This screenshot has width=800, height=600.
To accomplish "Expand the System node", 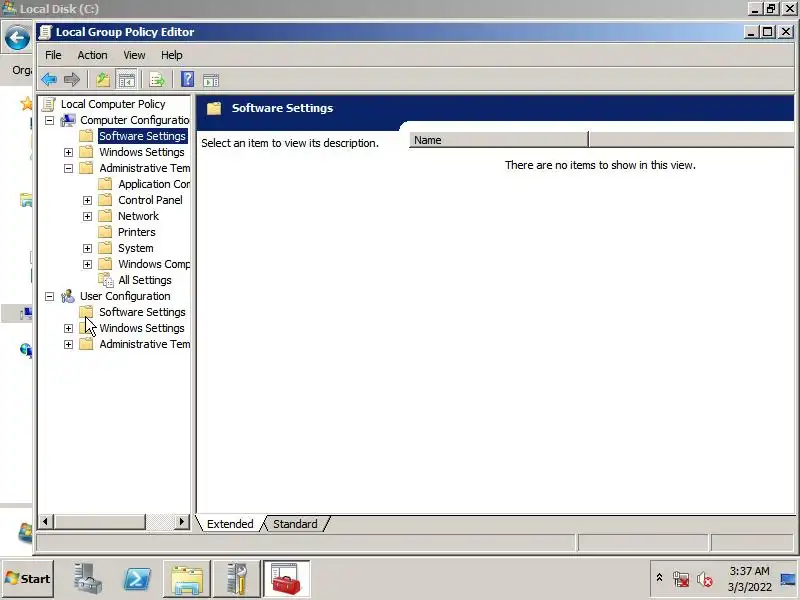I will (x=87, y=248).
